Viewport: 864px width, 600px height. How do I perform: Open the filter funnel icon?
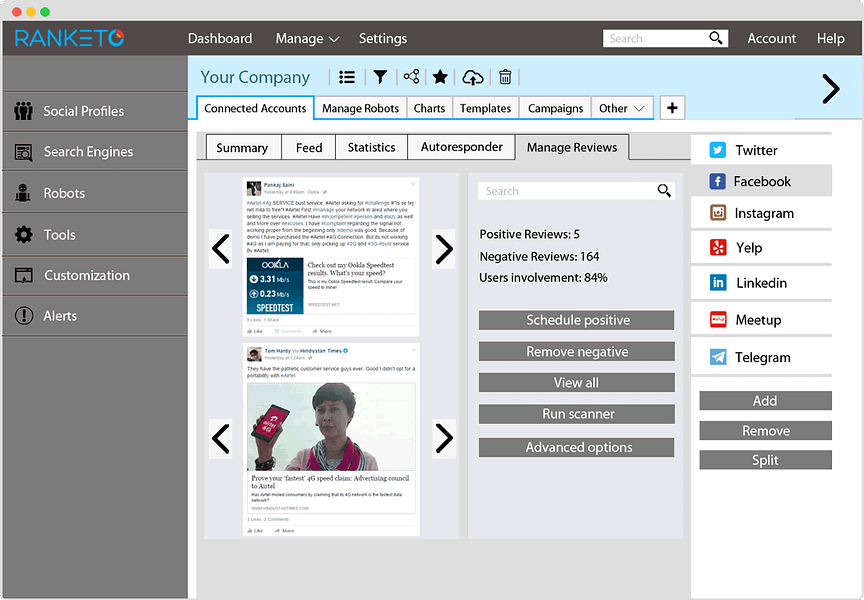(x=380, y=77)
